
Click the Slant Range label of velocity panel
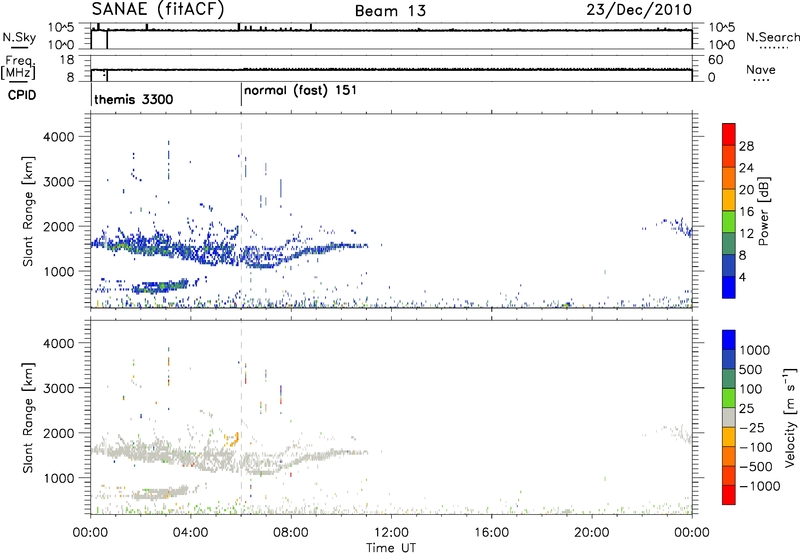(x=28, y=418)
